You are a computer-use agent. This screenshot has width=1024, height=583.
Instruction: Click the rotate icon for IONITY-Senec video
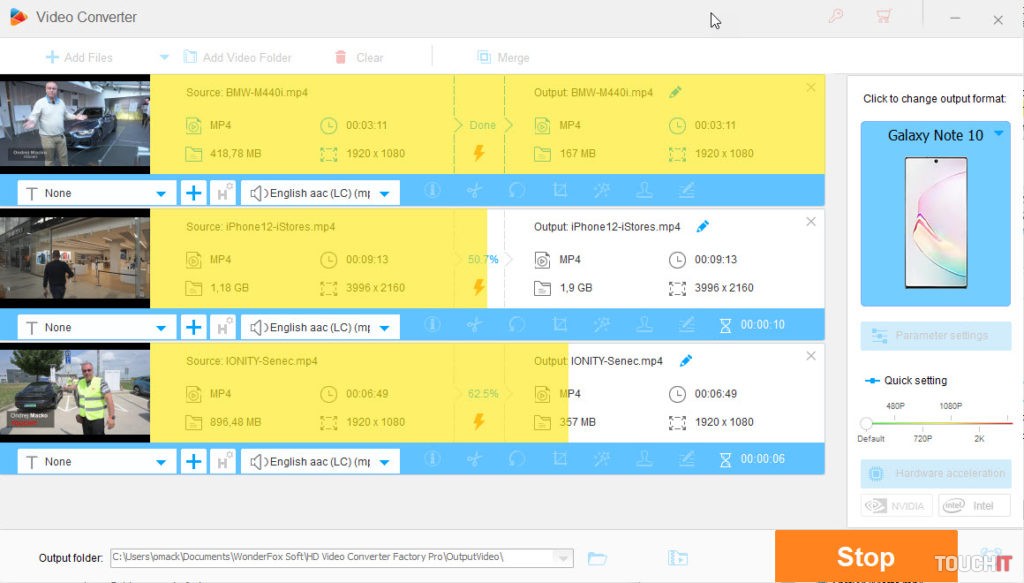click(x=517, y=460)
